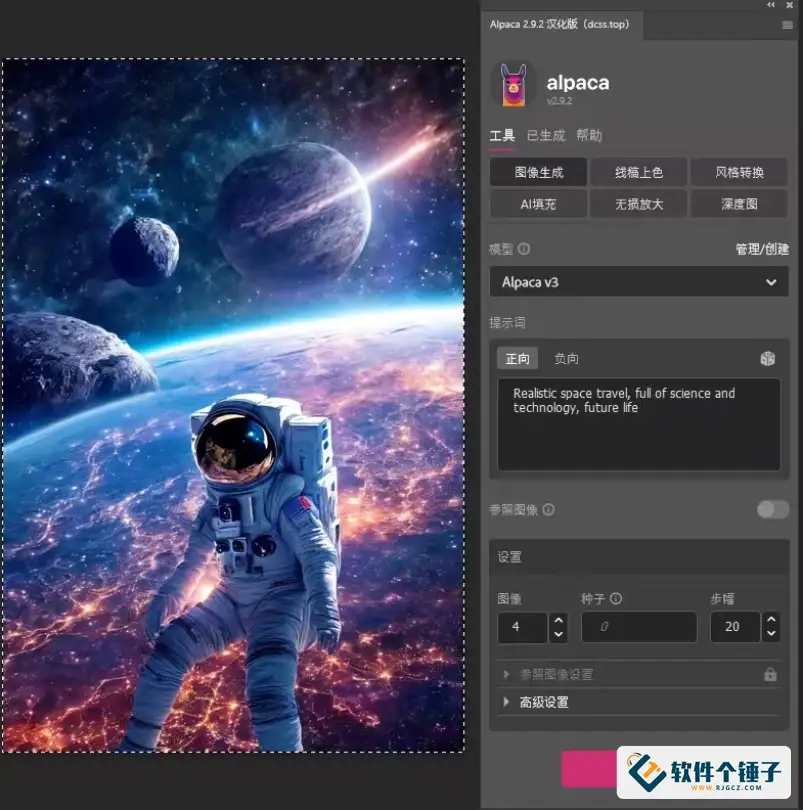Viewport: 803px width, 810px height.
Task: Increase 步幅 using the up stepper arrow
Action: coord(771,621)
